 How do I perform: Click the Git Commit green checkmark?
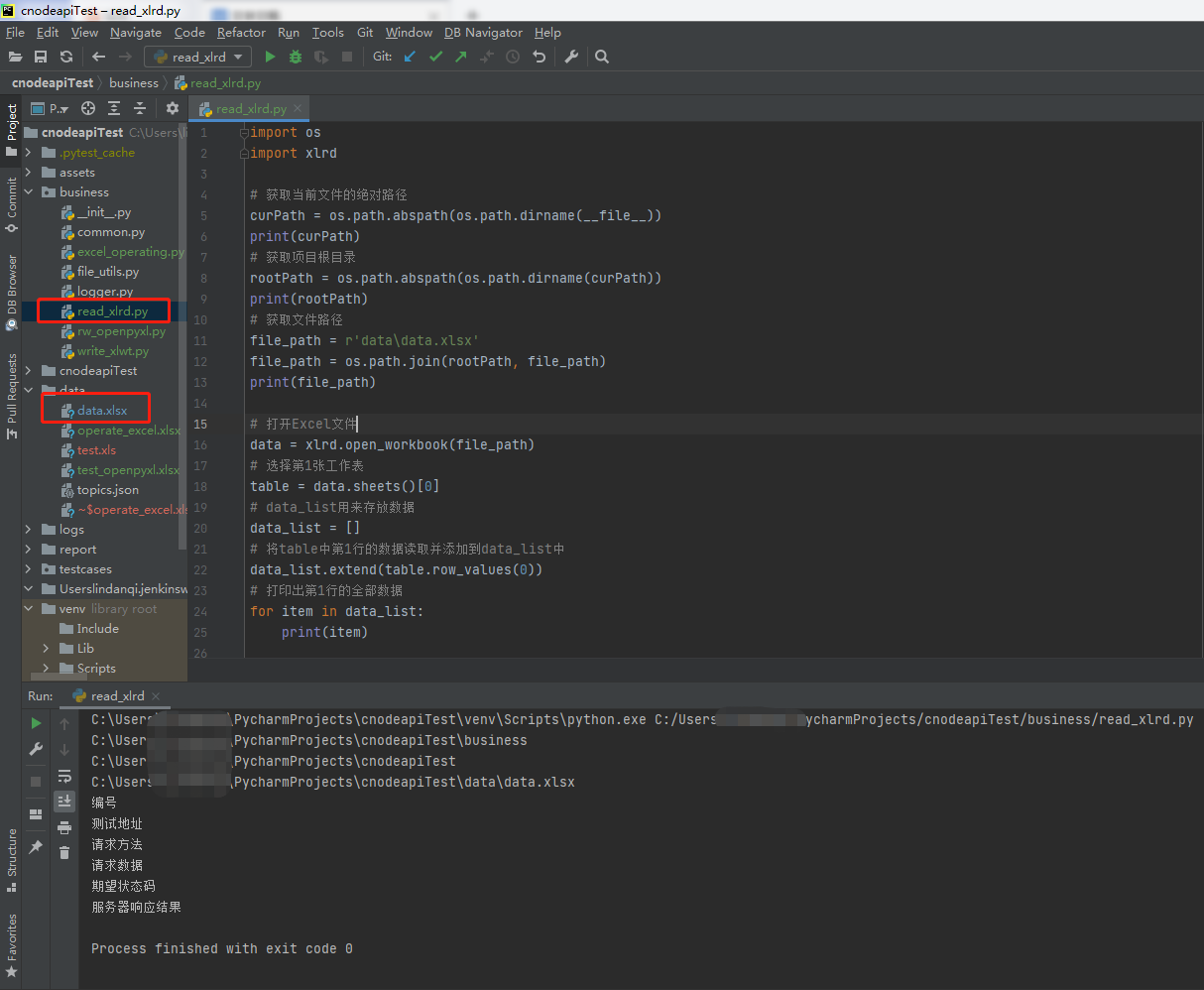435,57
